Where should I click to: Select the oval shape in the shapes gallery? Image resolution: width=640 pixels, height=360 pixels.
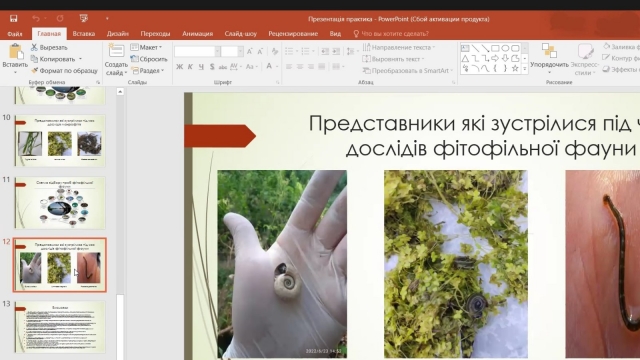coord(505,48)
